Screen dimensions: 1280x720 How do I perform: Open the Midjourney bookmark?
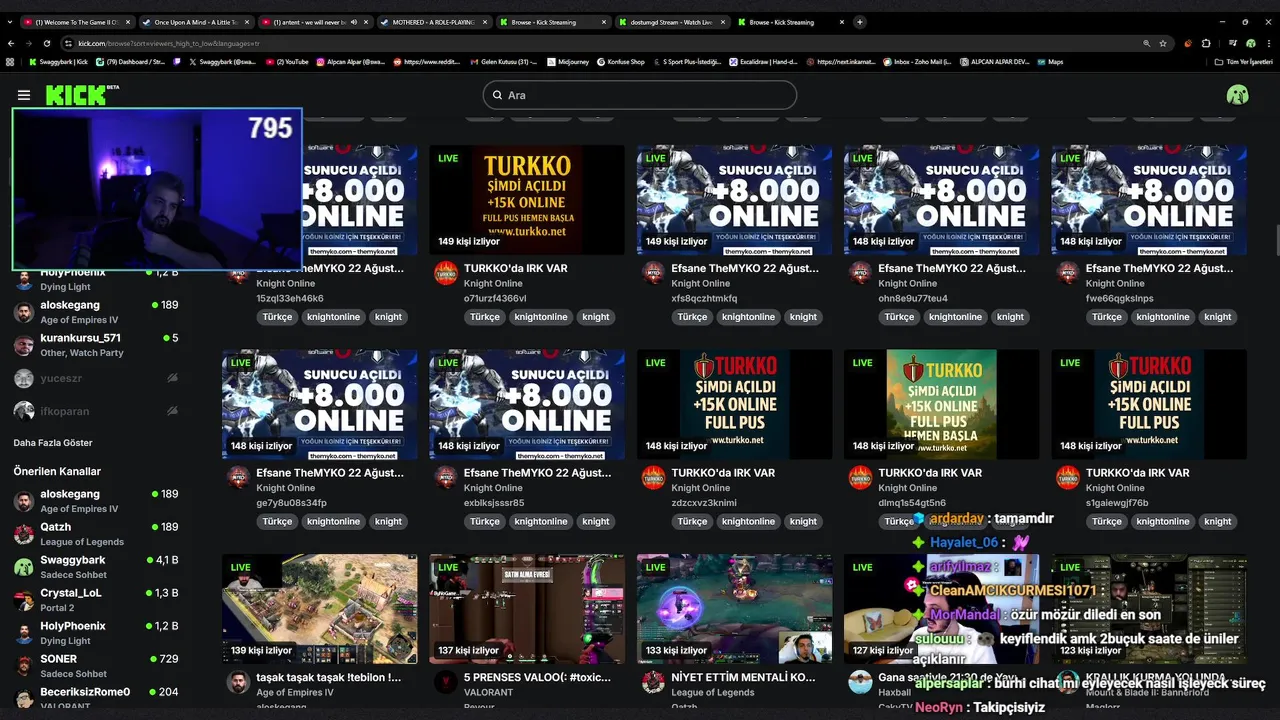click(x=567, y=61)
